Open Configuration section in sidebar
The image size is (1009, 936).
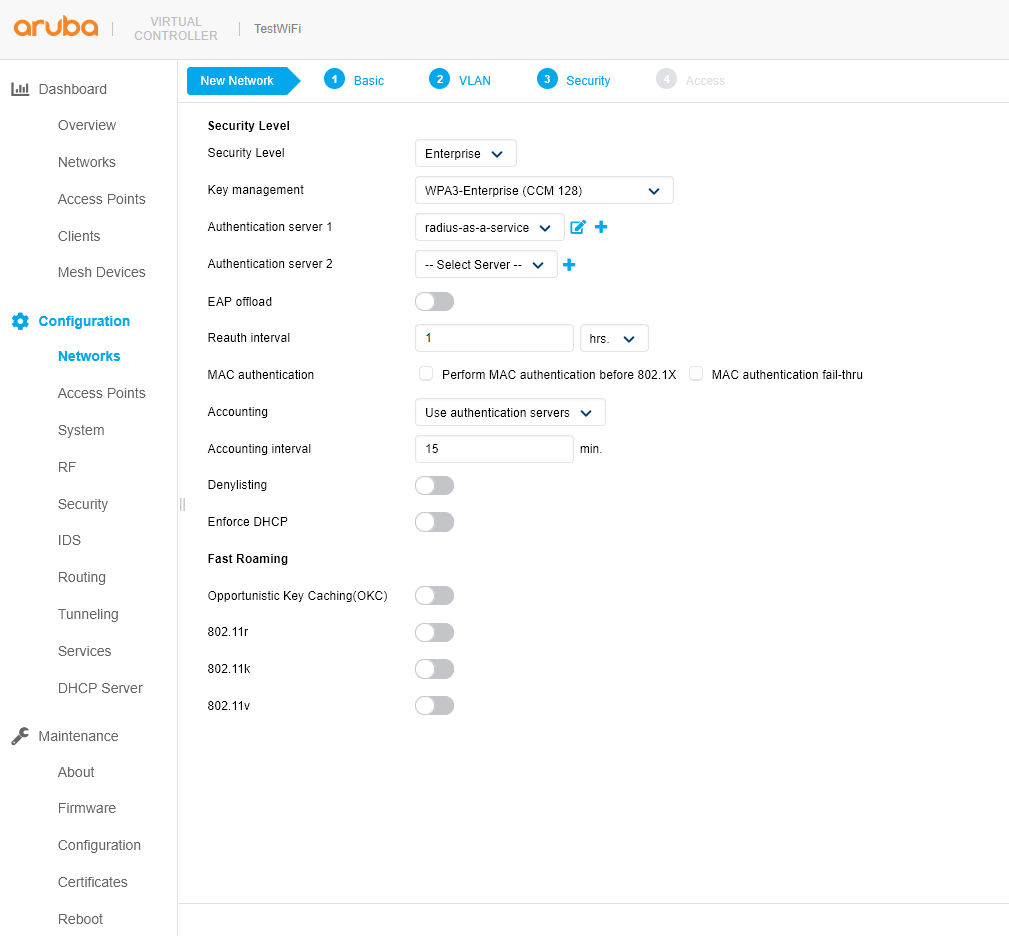[84, 321]
